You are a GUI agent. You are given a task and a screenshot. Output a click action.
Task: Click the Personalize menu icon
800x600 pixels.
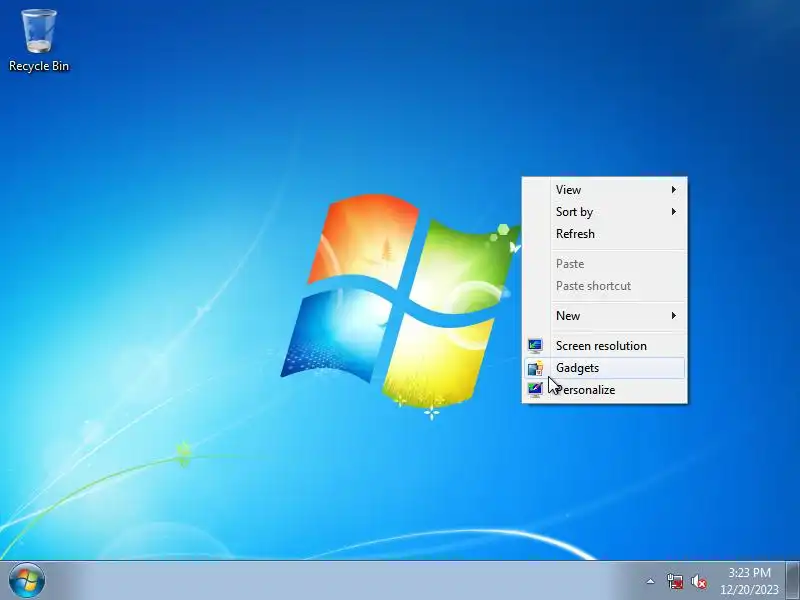(535, 390)
